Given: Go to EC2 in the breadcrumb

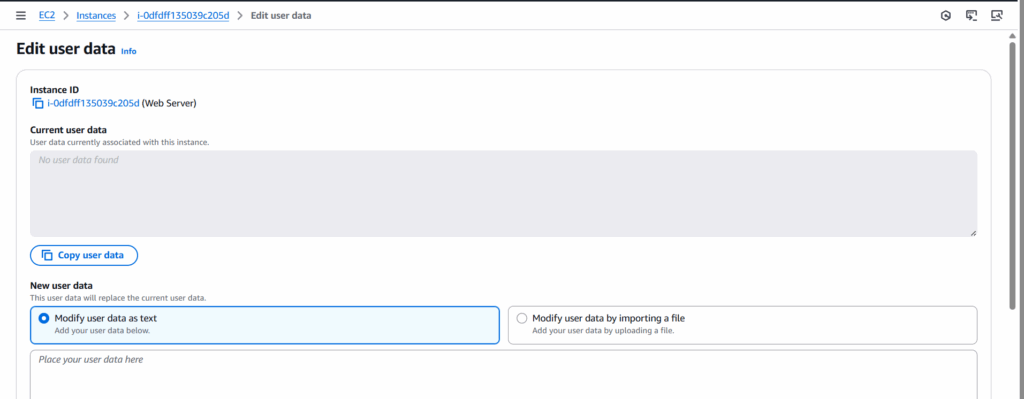Looking at the screenshot, I should [47, 15].
